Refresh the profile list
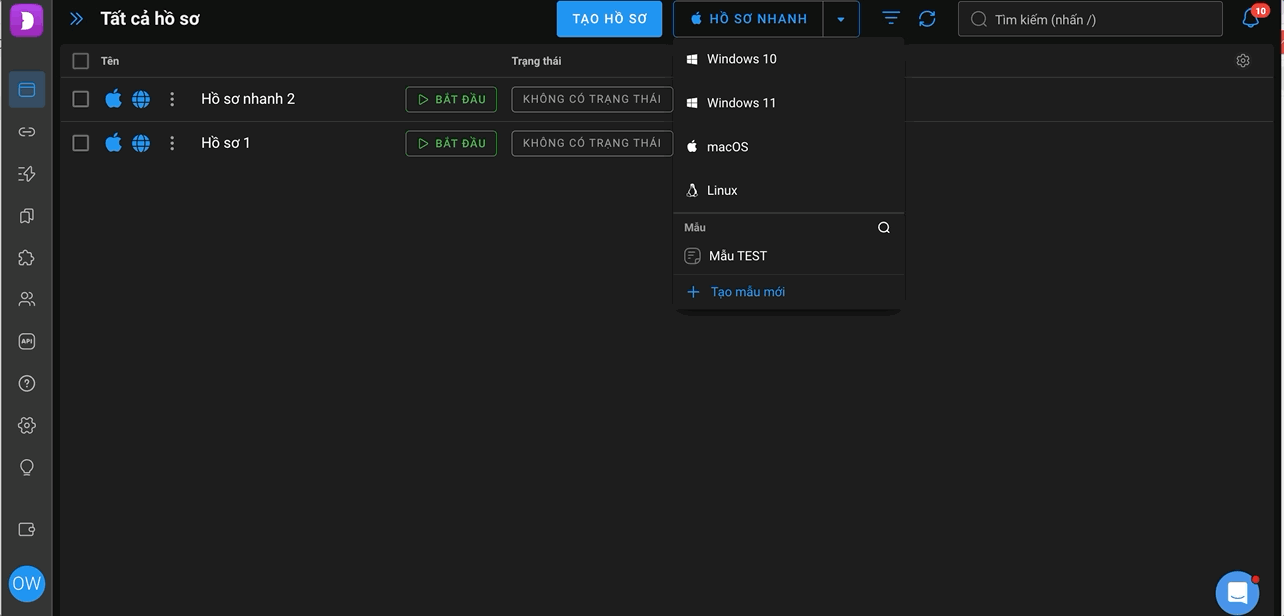The image size is (1284, 616). pos(927,19)
